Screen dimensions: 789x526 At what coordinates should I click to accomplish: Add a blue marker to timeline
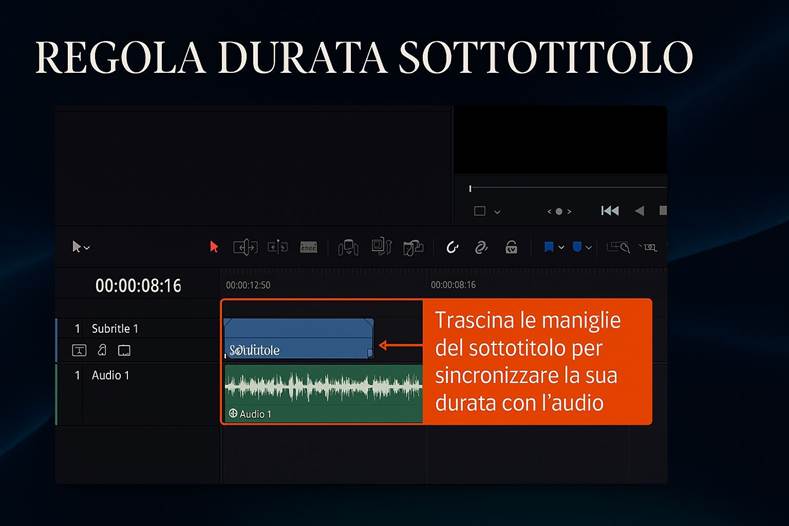[x=577, y=247]
